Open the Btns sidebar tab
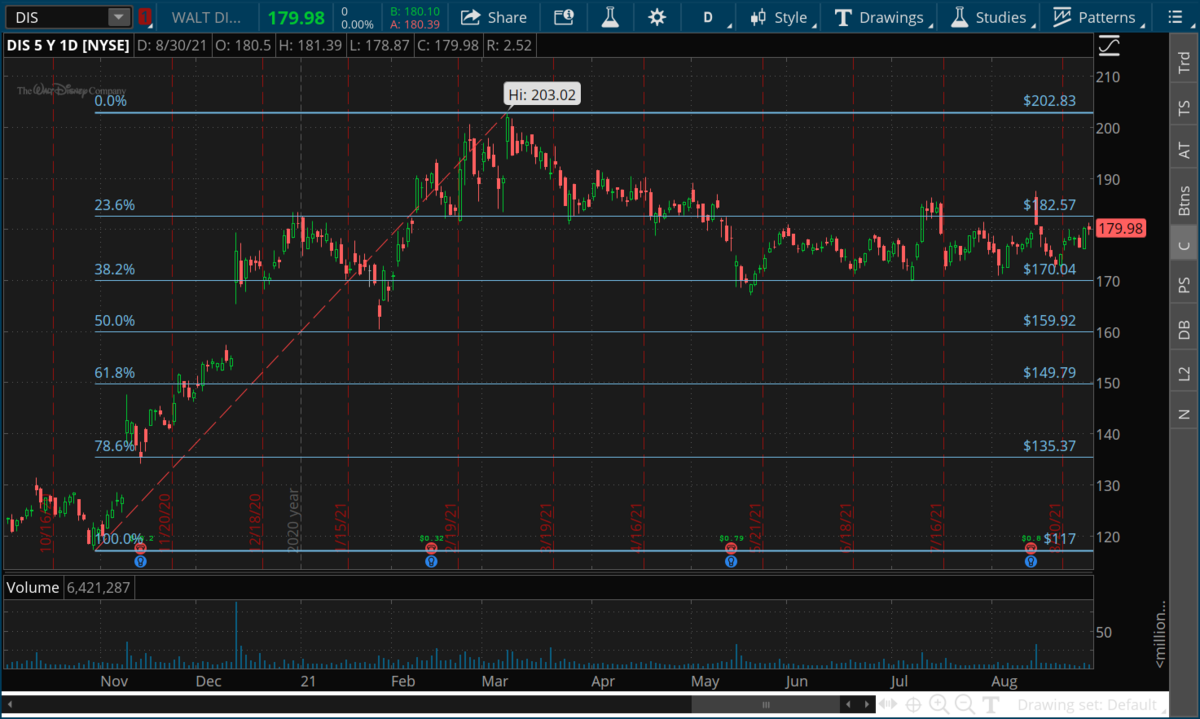The image size is (1200, 719). click(1184, 201)
